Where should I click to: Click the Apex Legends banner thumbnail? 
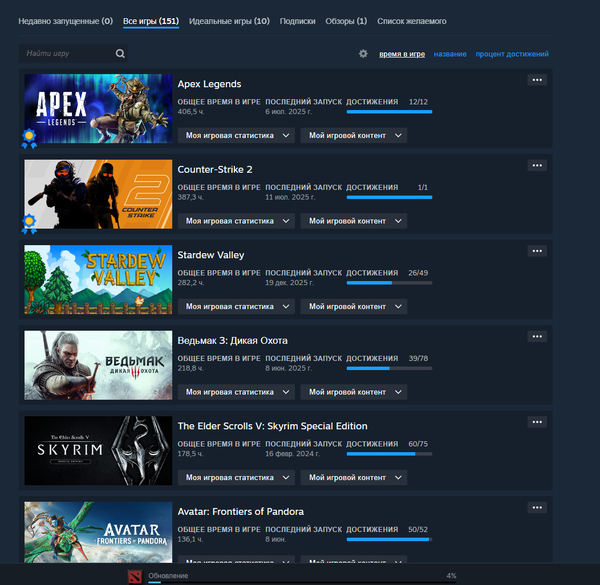[98, 109]
